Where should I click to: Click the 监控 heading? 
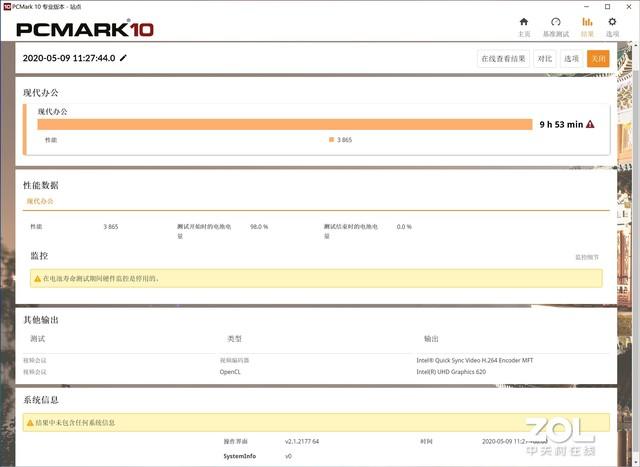(x=39, y=256)
